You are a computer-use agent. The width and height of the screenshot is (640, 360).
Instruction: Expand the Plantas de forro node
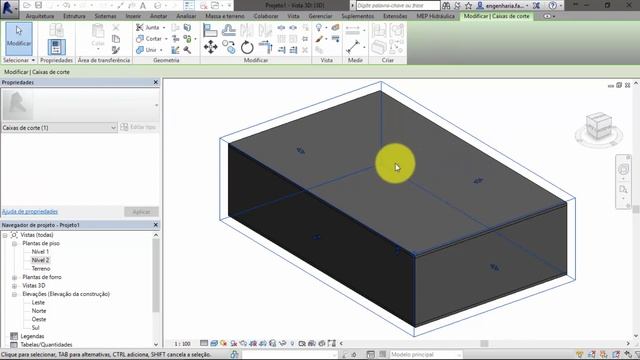14,277
